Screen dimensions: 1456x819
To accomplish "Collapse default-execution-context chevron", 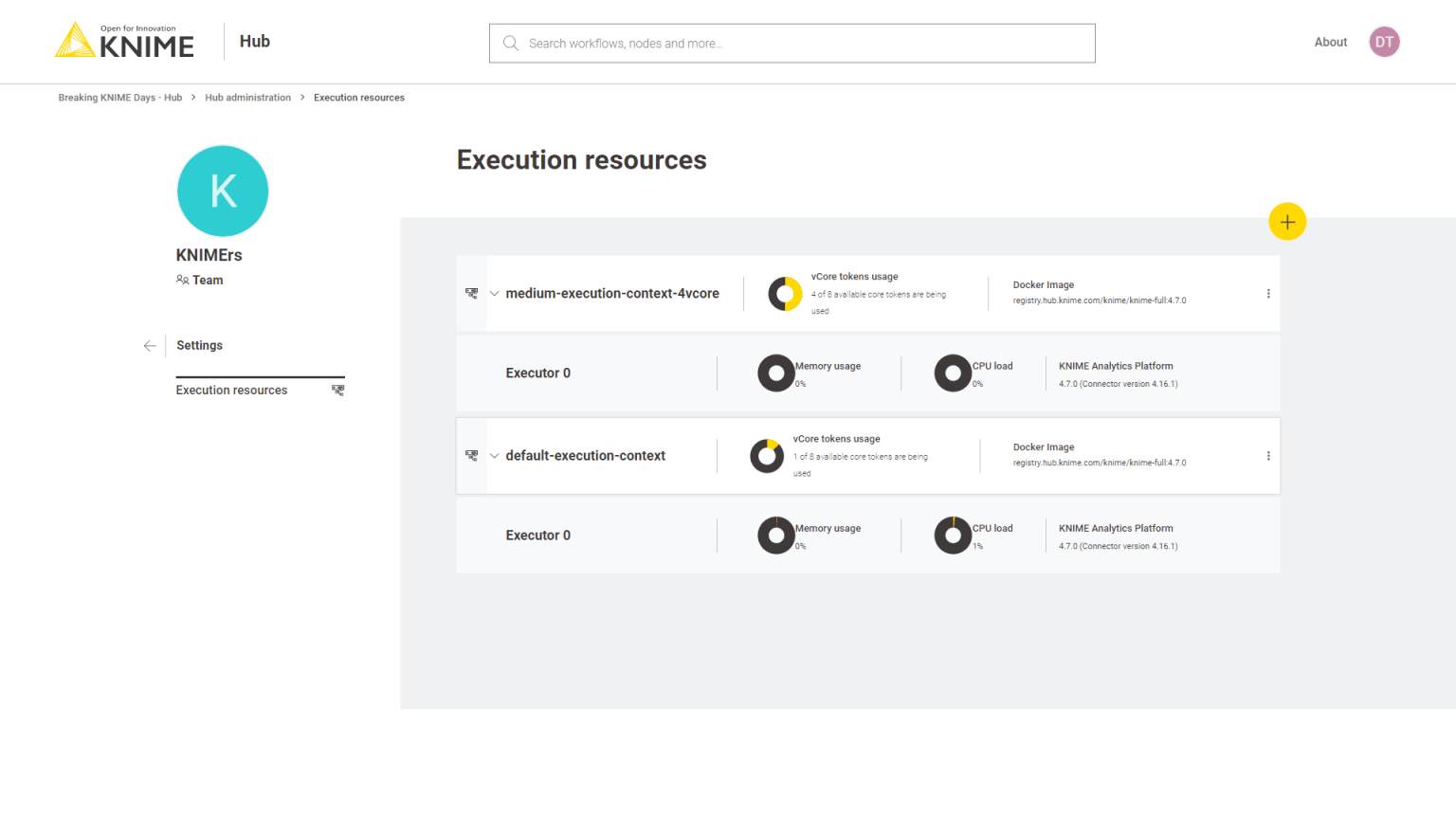I will coord(494,456).
